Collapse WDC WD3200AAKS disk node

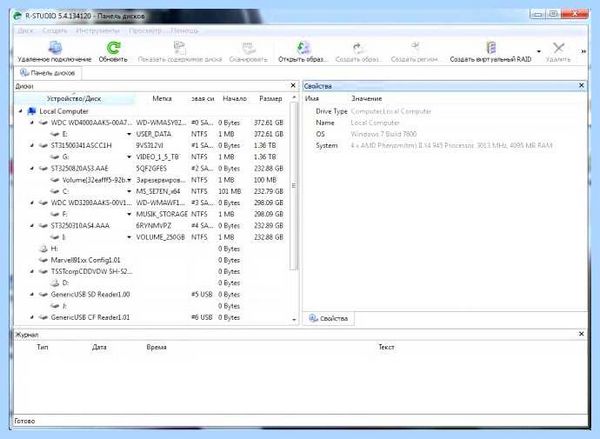[32, 203]
